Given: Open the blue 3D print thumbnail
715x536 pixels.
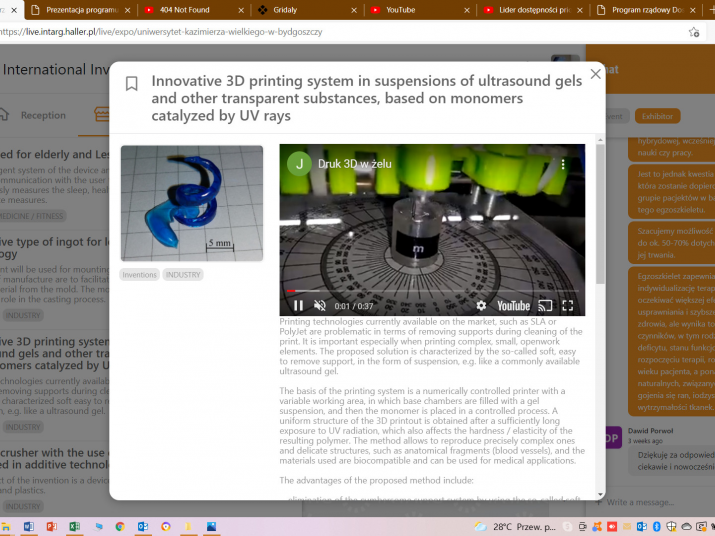Looking at the screenshot, I should click(x=192, y=203).
